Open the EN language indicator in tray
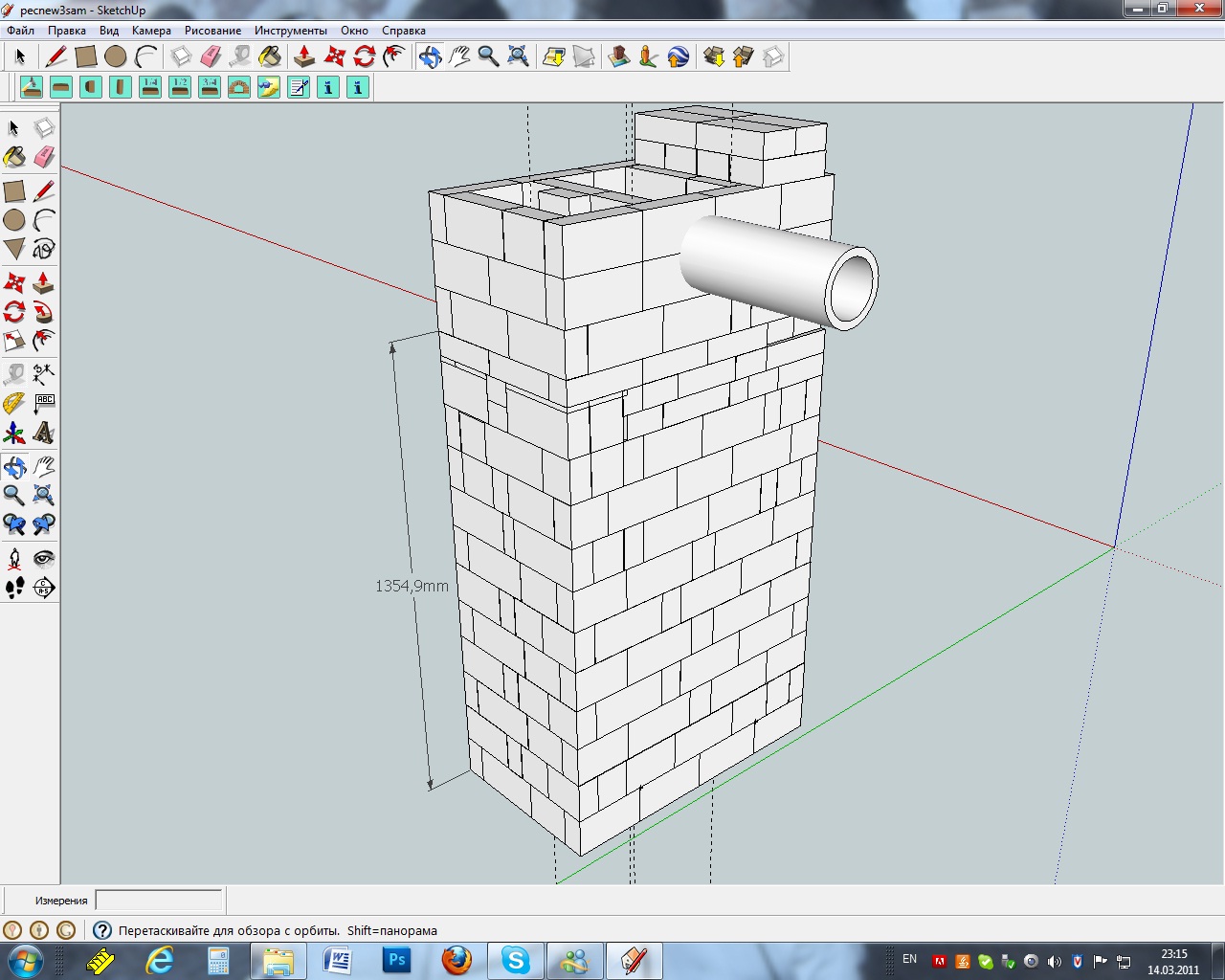This screenshot has width=1225, height=980. point(909,959)
